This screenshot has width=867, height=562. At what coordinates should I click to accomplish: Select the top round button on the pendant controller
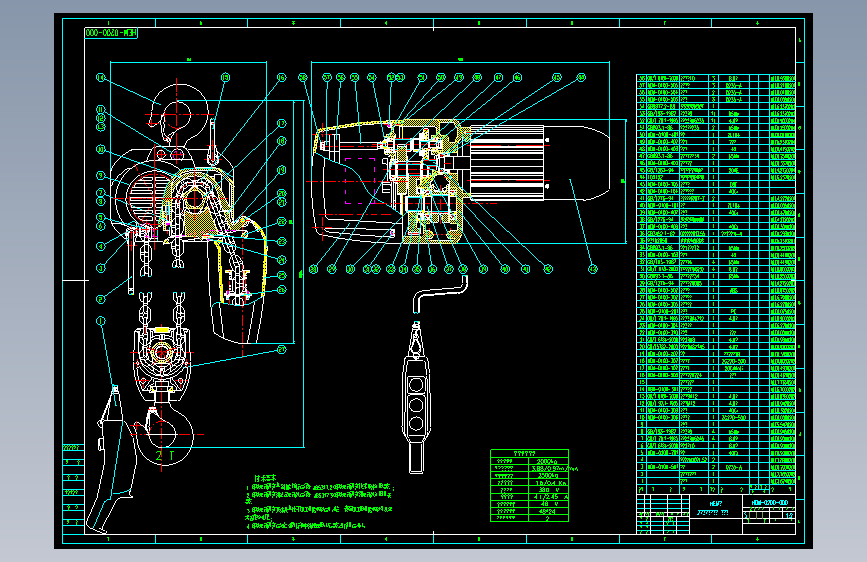[416, 384]
